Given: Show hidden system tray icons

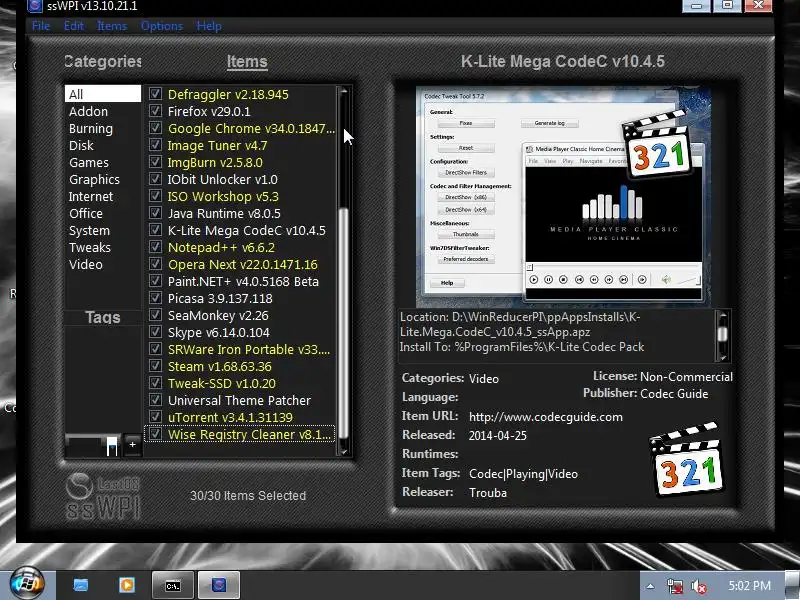Looking at the screenshot, I should point(651,586).
